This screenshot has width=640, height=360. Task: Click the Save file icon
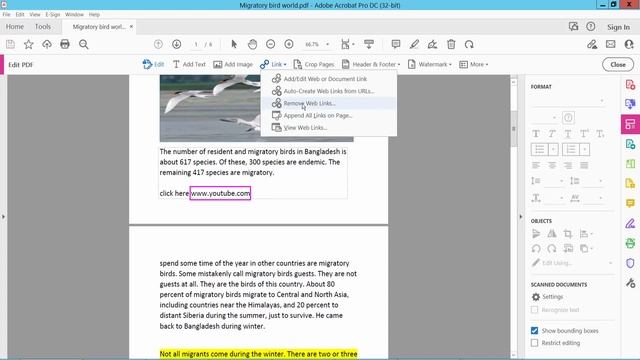(10, 44)
